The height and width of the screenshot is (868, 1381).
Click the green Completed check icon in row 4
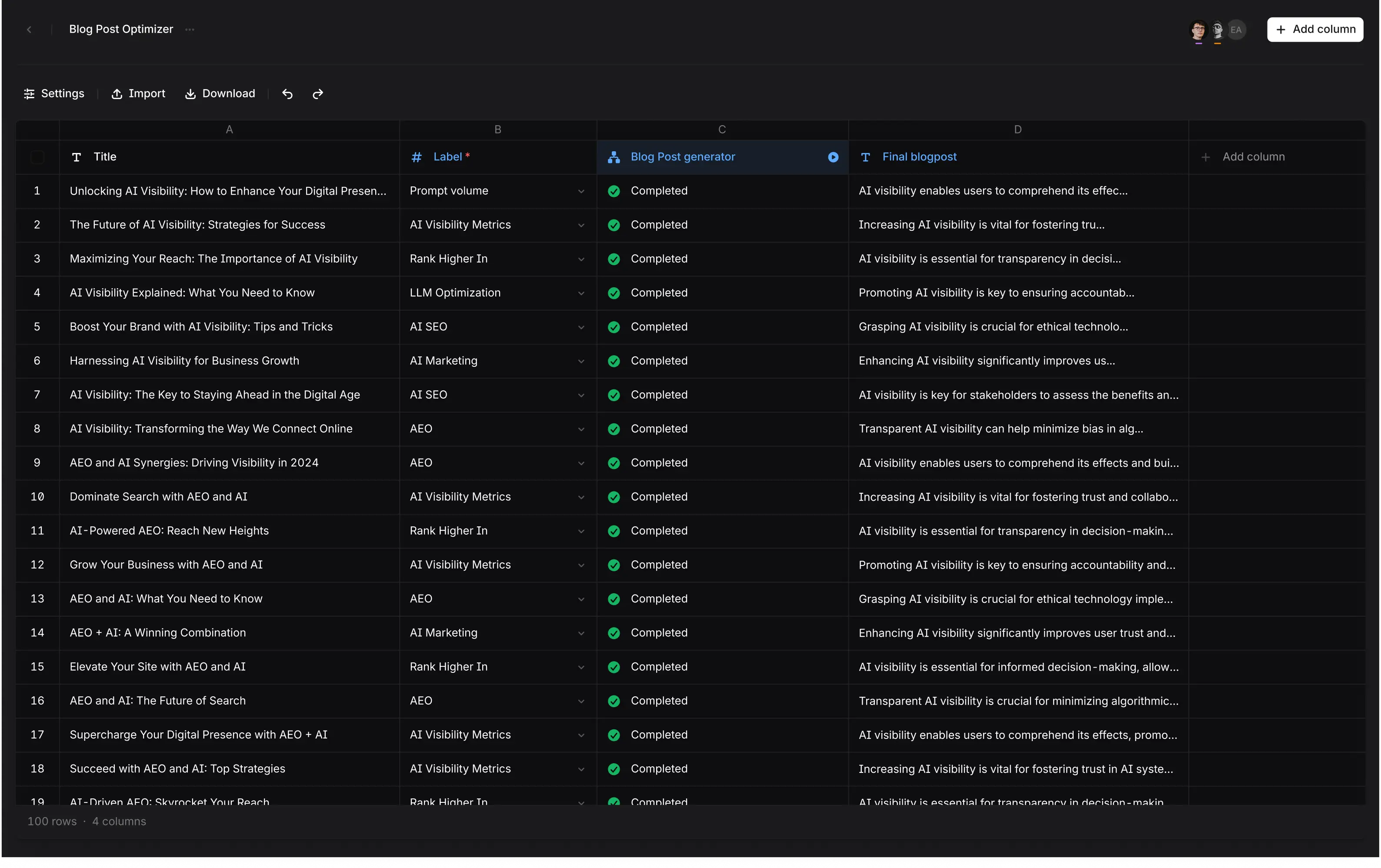coord(614,293)
